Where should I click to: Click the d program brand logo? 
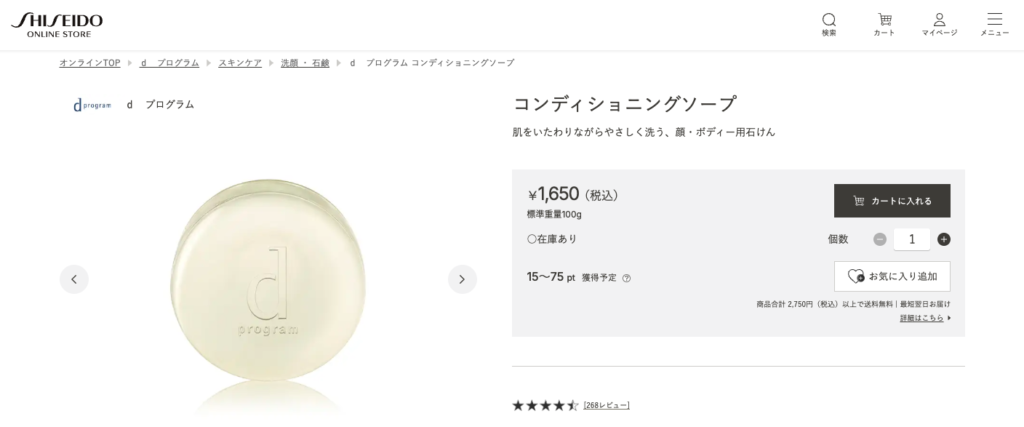(x=93, y=104)
